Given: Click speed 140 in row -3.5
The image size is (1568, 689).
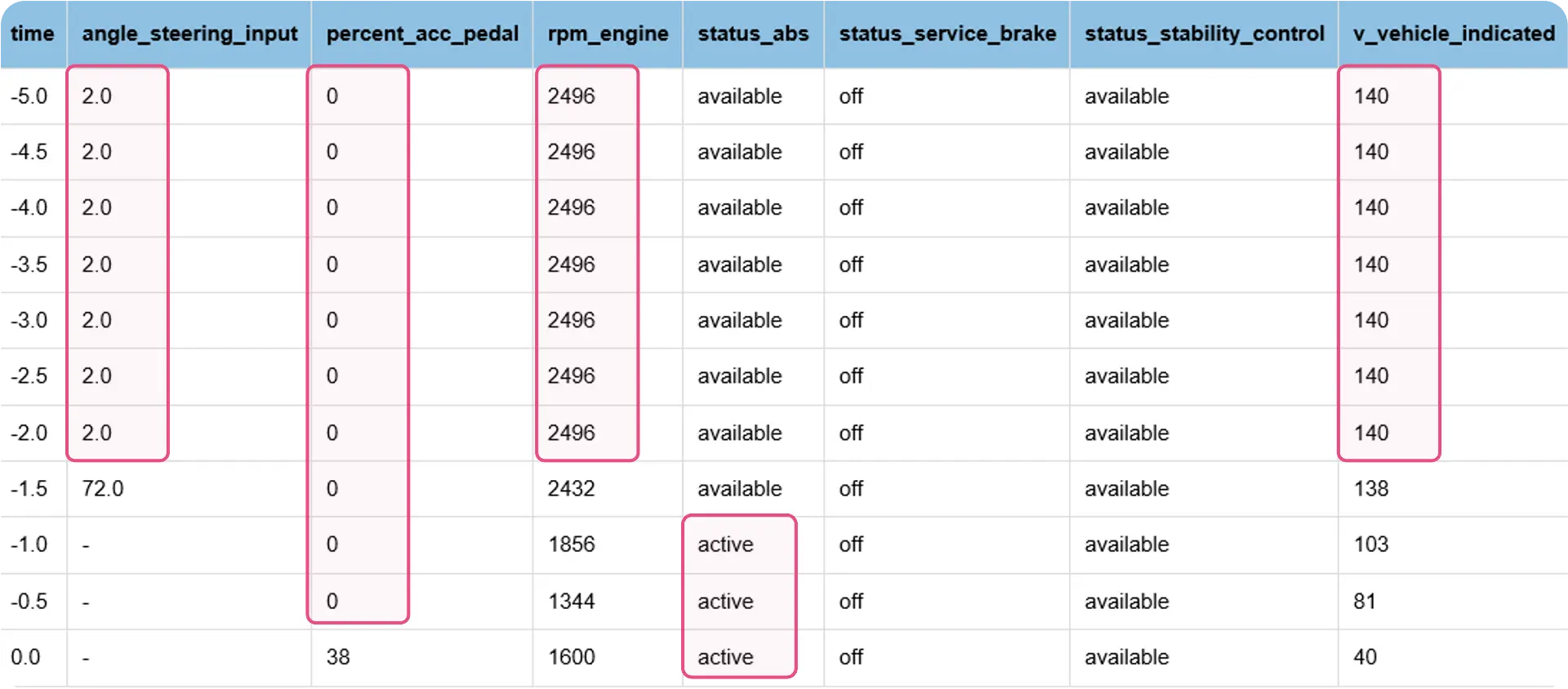Looking at the screenshot, I should [x=1371, y=264].
